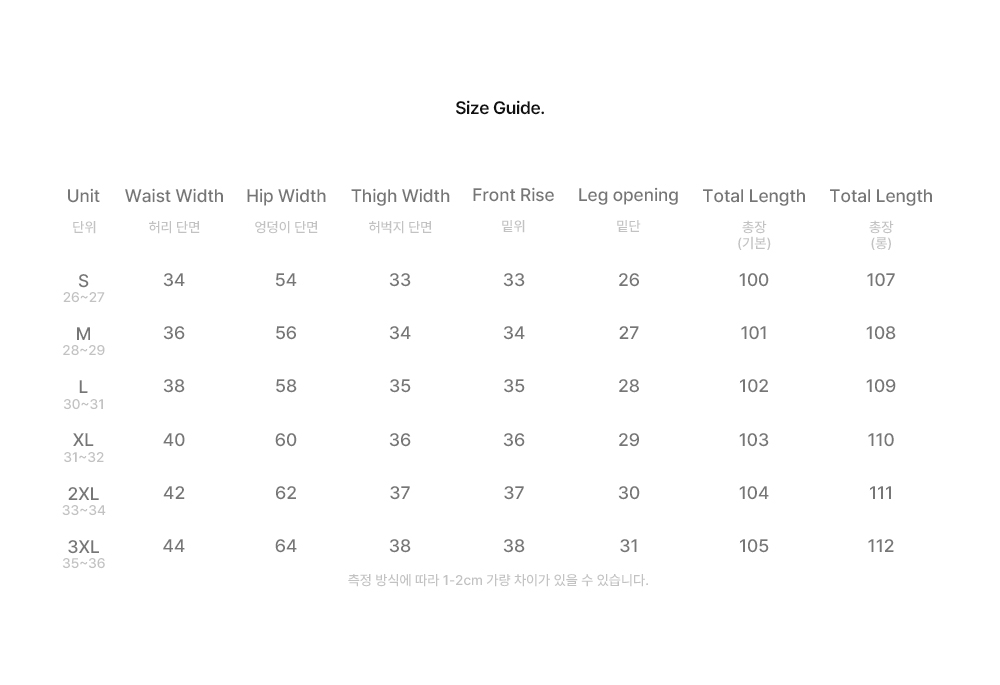The height and width of the screenshot is (685, 1000).
Task: Click the 100 total length value
Action: [x=753, y=280]
